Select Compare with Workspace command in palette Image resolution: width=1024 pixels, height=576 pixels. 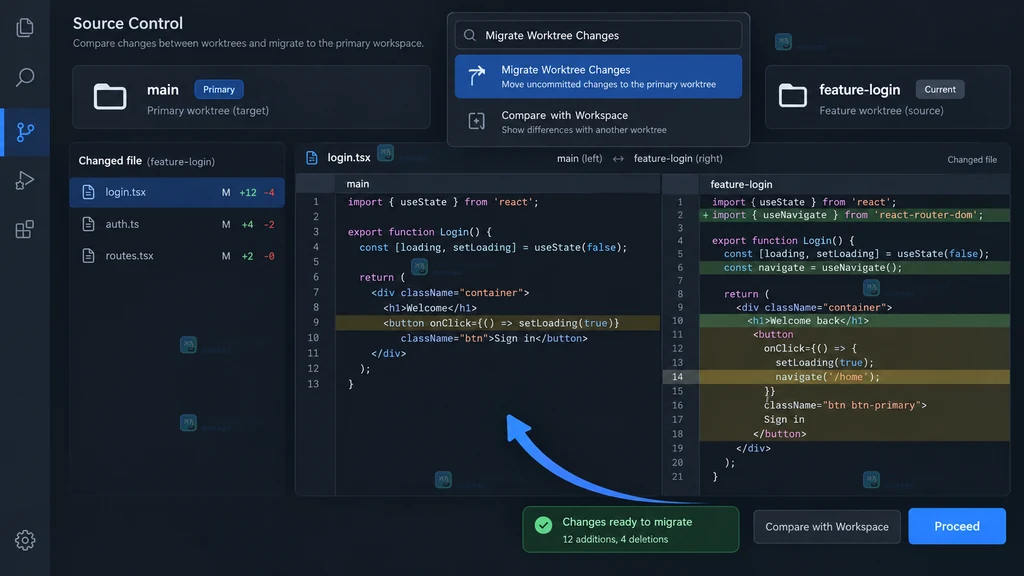(x=598, y=122)
